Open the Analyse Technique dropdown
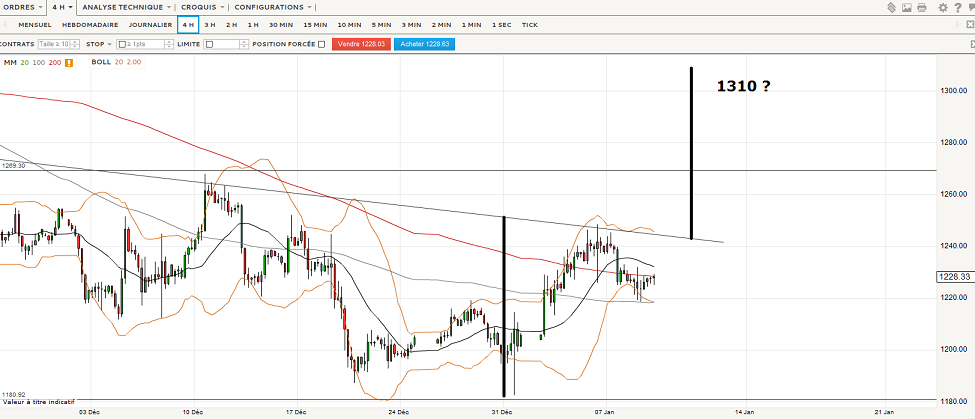Viewport: 975px width, 419px height. click(x=128, y=7)
